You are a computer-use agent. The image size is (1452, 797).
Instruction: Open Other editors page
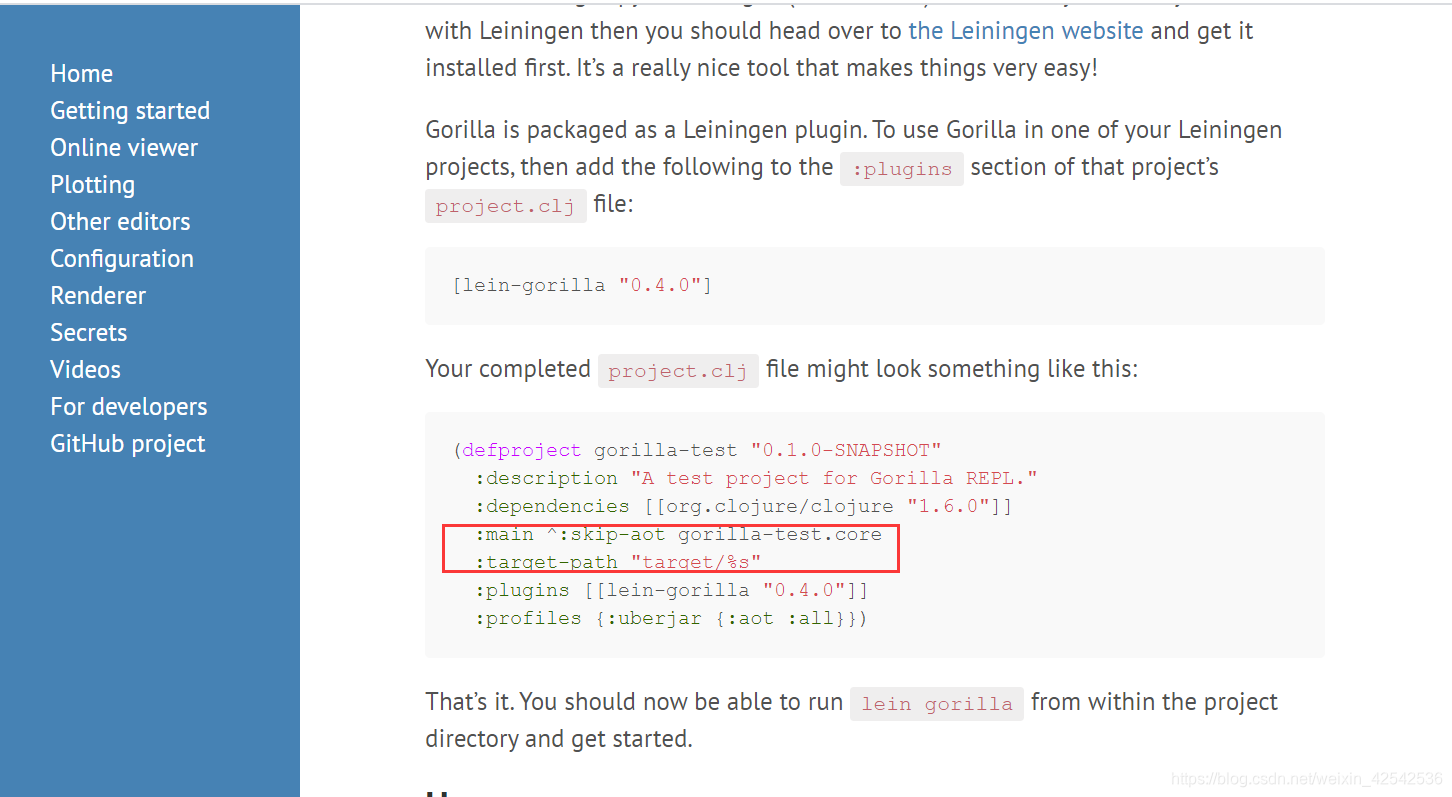(x=120, y=222)
